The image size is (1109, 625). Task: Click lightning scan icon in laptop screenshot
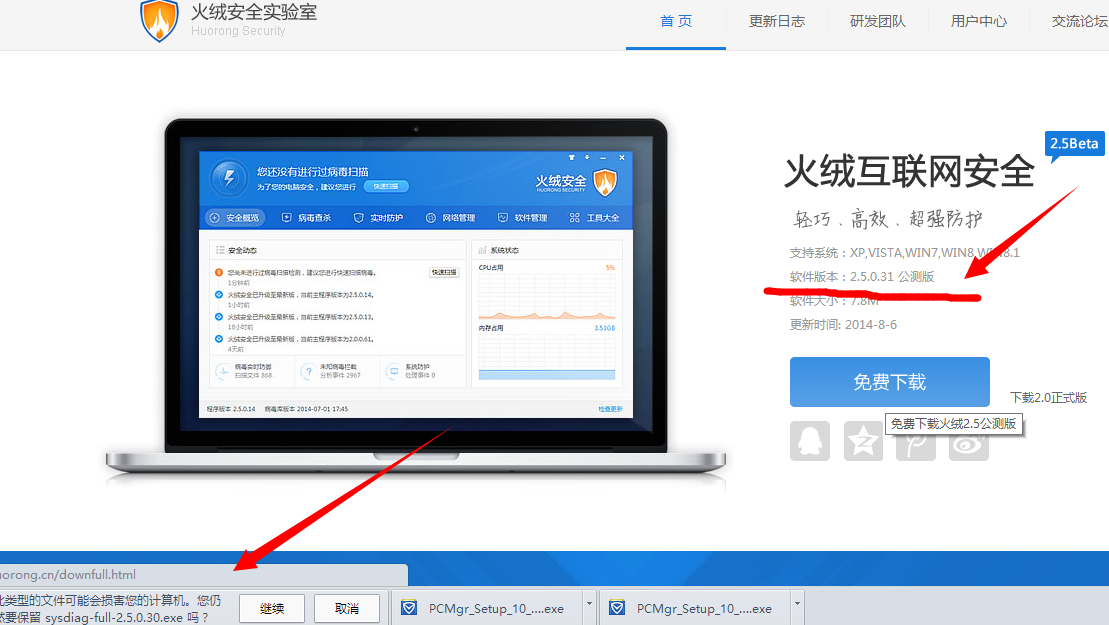(229, 179)
